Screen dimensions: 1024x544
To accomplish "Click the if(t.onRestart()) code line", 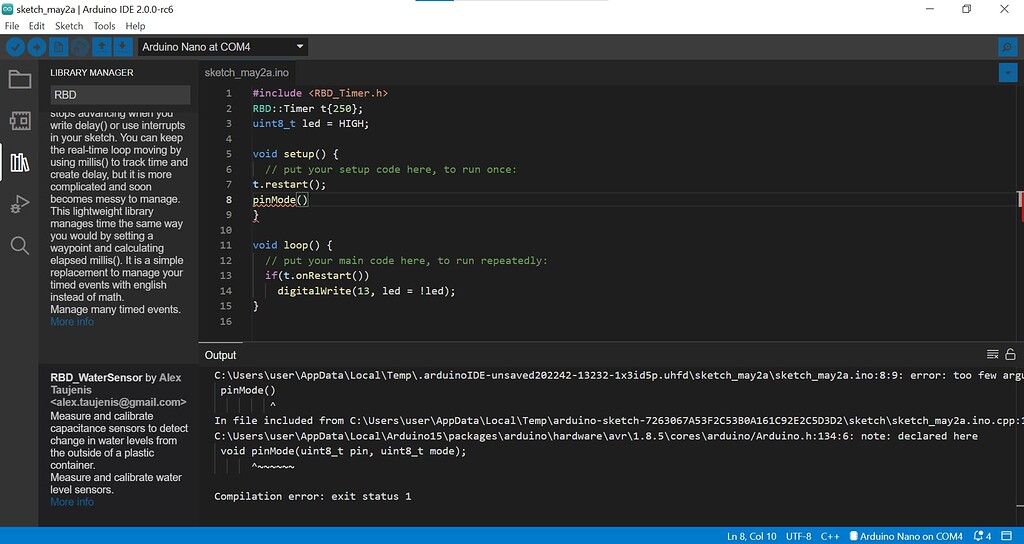I will (317, 276).
